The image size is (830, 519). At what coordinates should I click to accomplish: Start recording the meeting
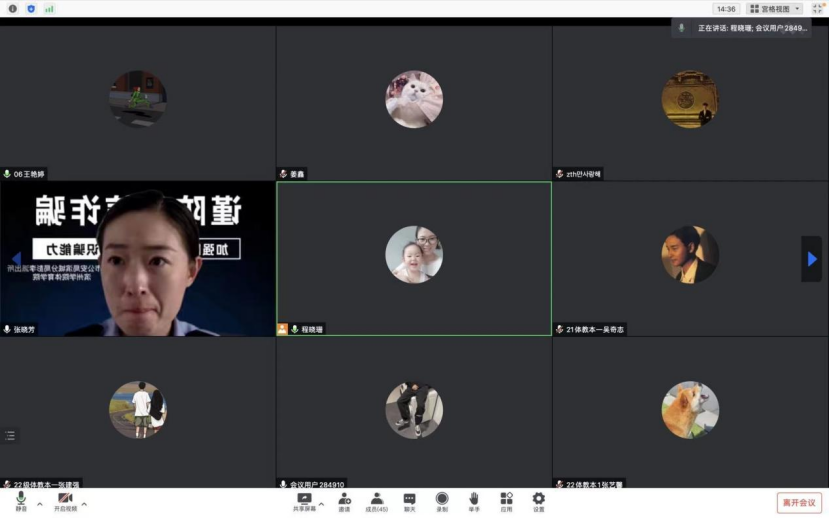tap(441, 500)
